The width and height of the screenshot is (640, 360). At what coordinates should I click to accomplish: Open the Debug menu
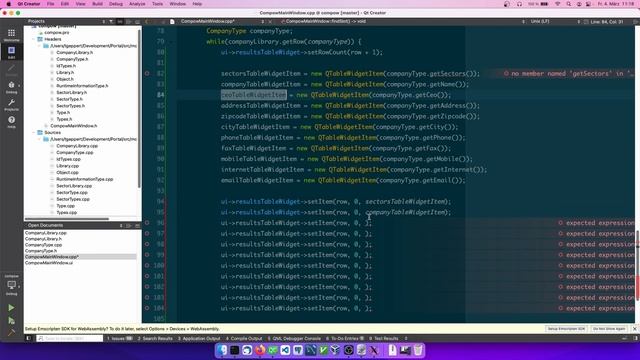(x=116, y=4)
